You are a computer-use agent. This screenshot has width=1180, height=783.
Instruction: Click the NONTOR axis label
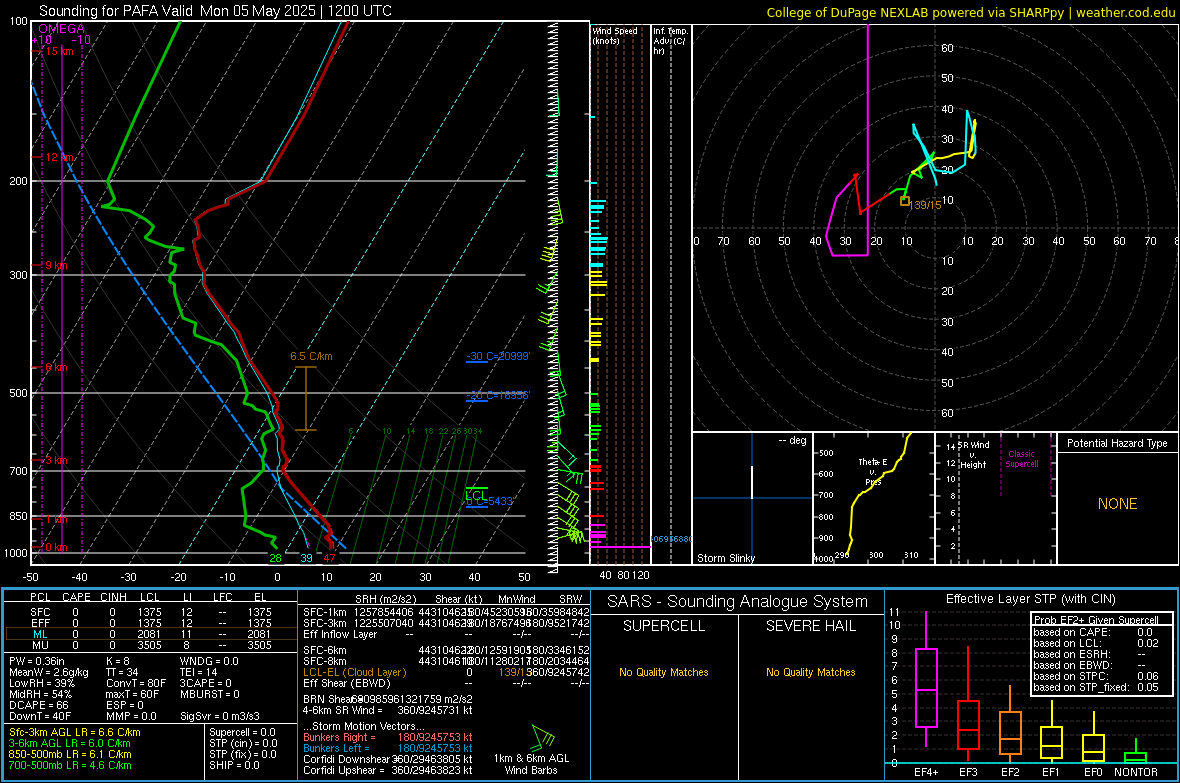pyautogui.click(x=1136, y=772)
